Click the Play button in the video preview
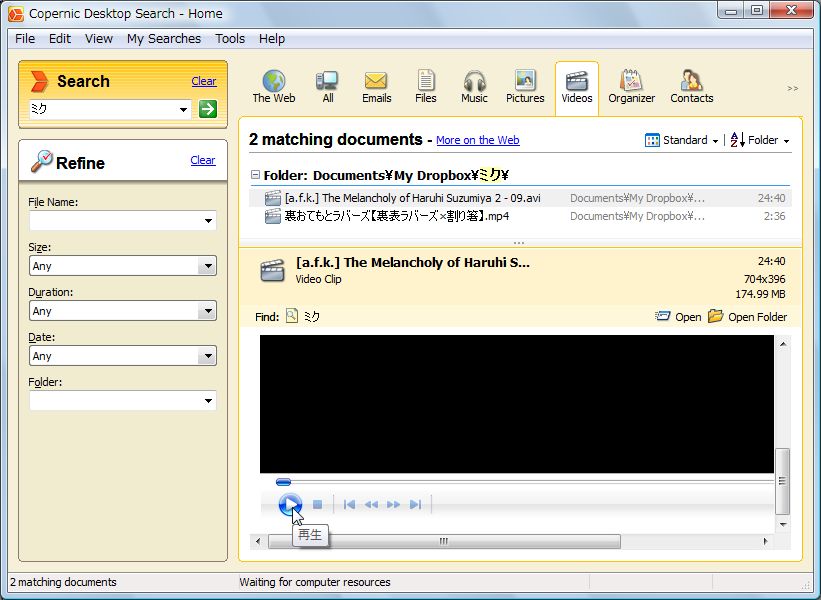The width and height of the screenshot is (821, 600). click(x=290, y=504)
